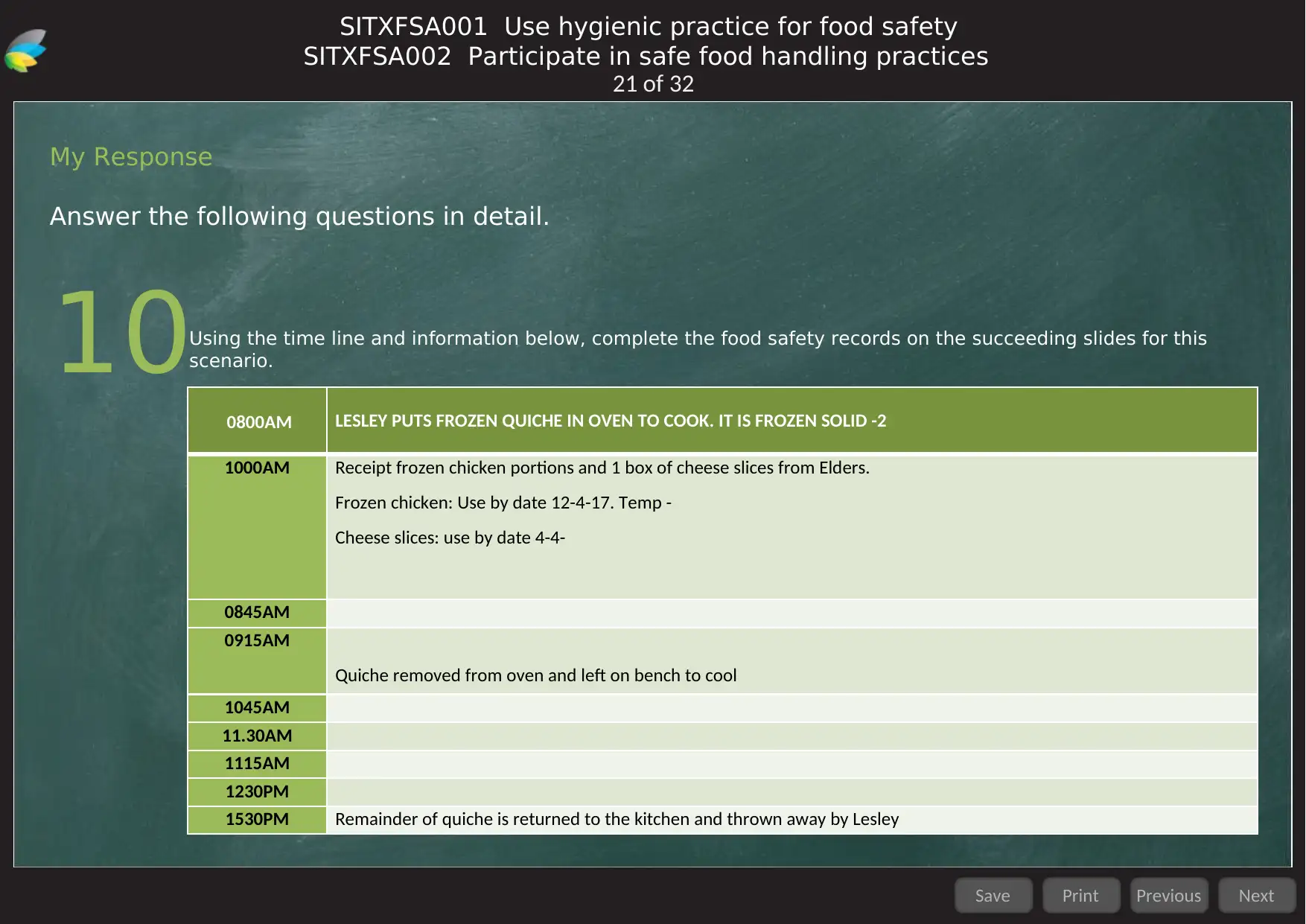This screenshot has width=1306, height=924.
Task: Select the 1530PM time cell
Action: [258, 820]
